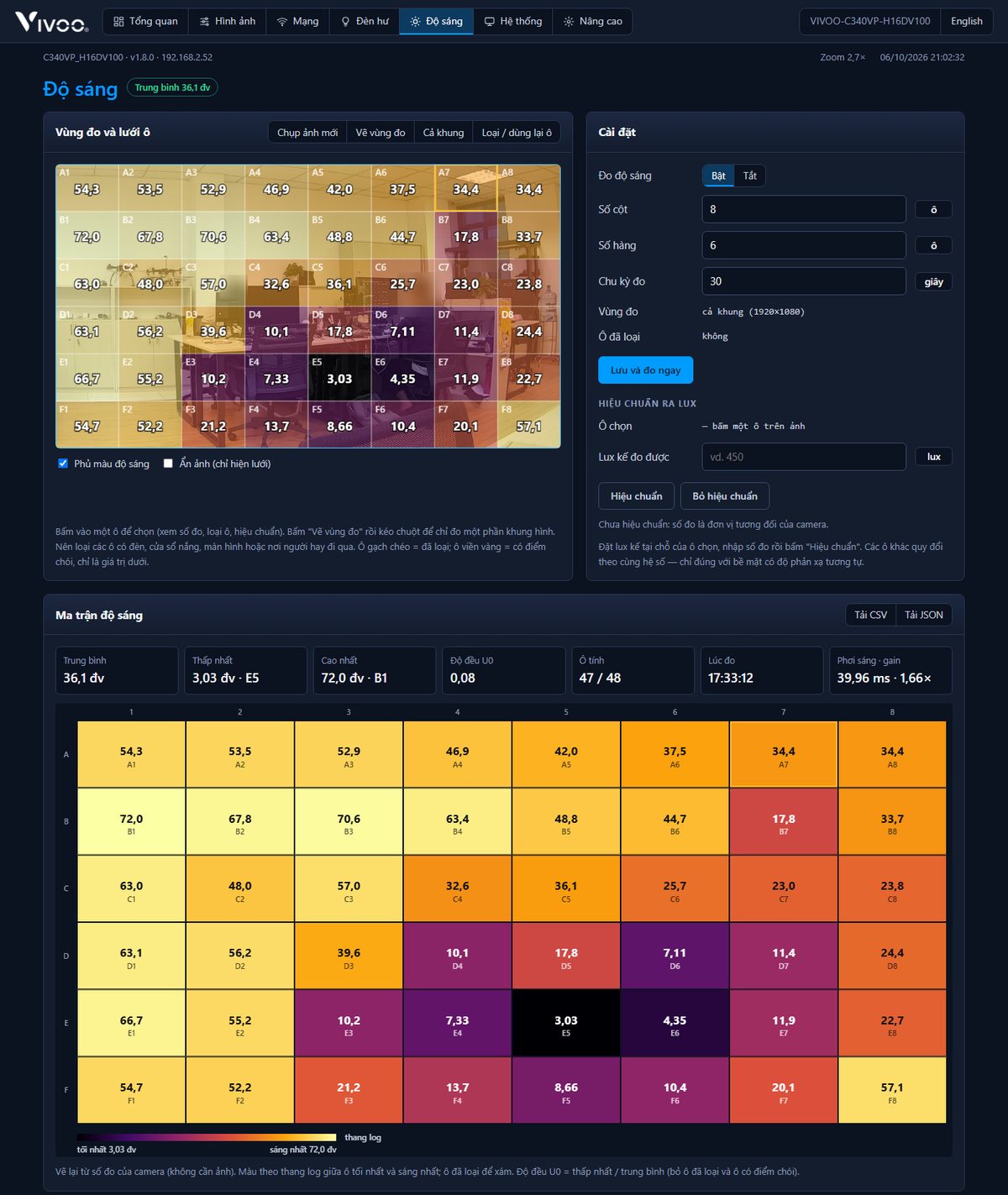Image resolution: width=1008 pixels, height=1195 pixels.
Task: Turn brightness measurement Tắt
Action: 750,176
